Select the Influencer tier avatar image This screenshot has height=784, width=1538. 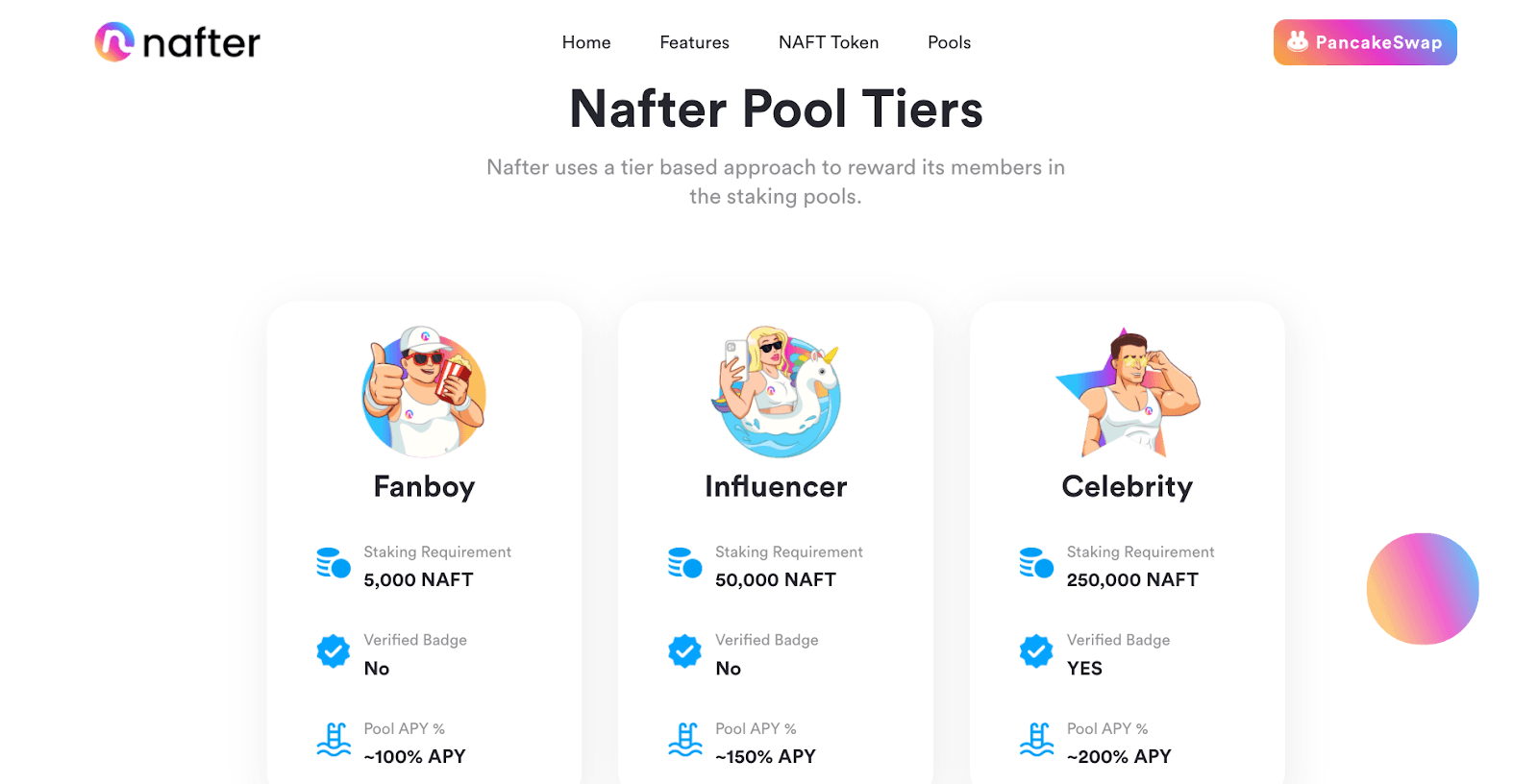pyautogui.click(x=776, y=392)
